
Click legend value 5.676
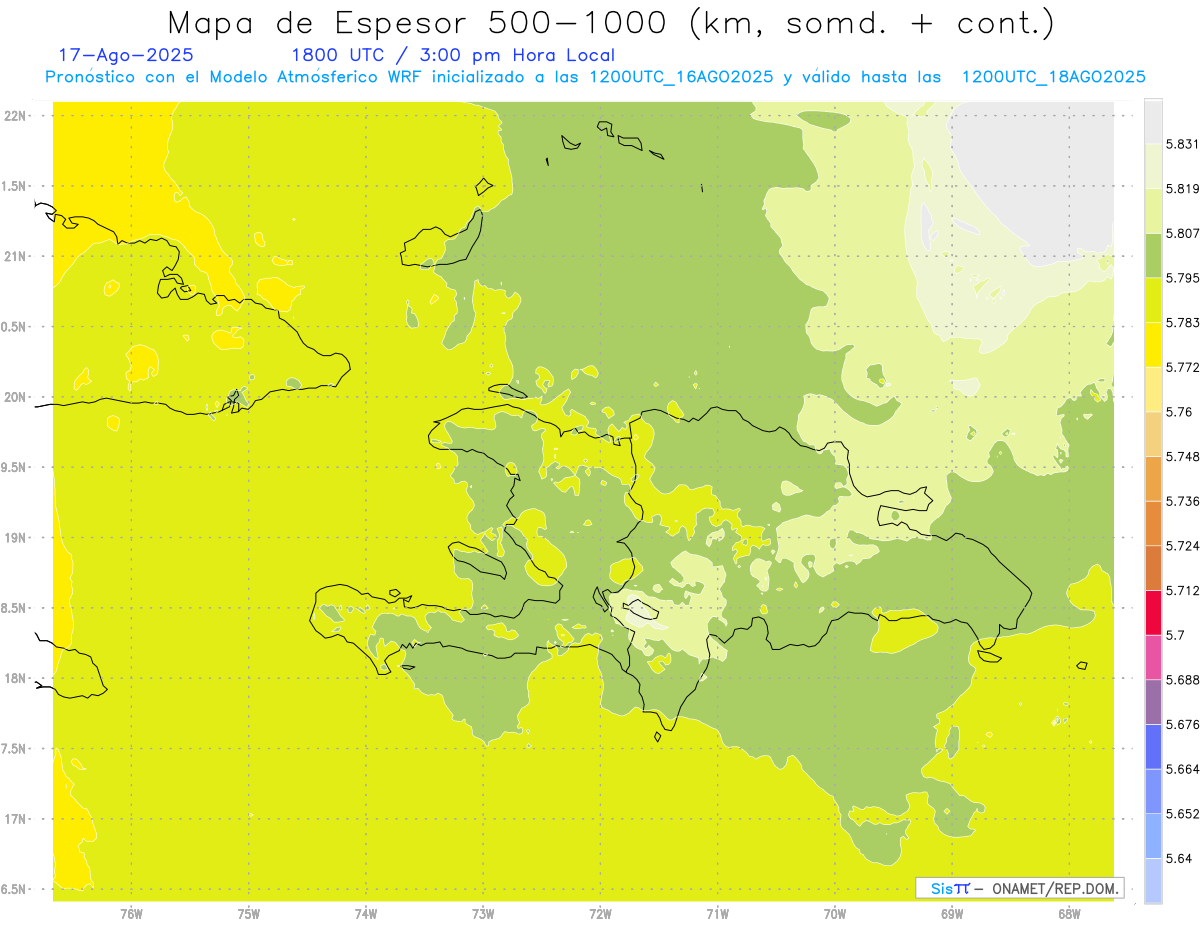tap(1182, 724)
